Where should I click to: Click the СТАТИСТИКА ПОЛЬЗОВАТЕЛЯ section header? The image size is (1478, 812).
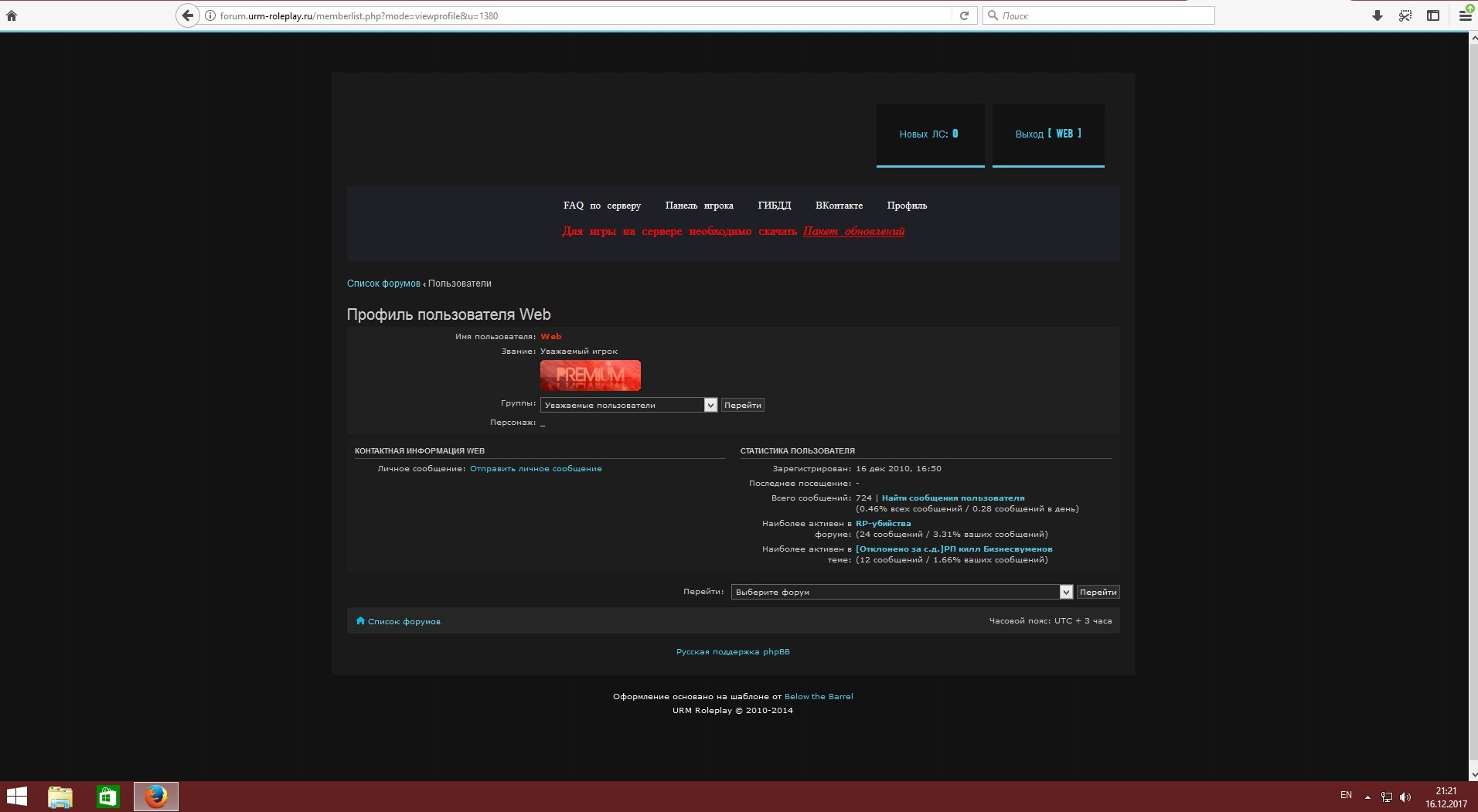pyautogui.click(x=798, y=450)
